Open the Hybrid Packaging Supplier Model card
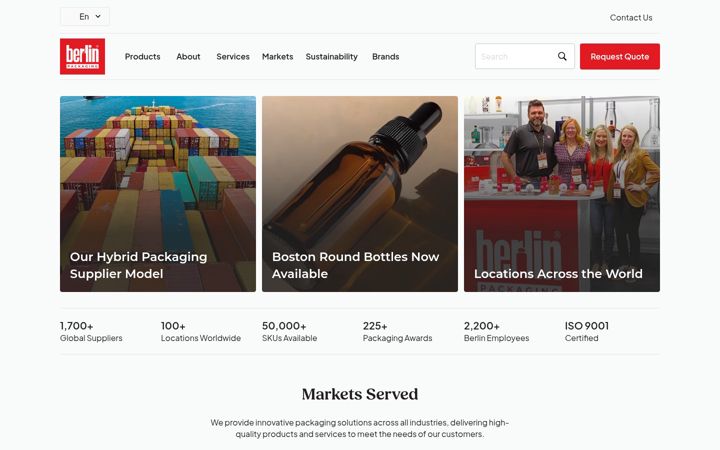This screenshot has width=720, height=450. click(158, 194)
